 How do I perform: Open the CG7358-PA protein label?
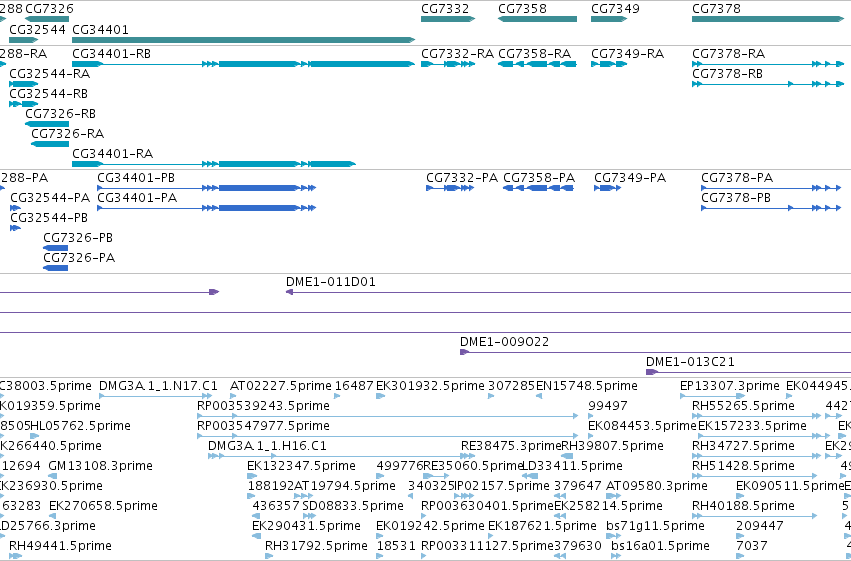(x=539, y=178)
